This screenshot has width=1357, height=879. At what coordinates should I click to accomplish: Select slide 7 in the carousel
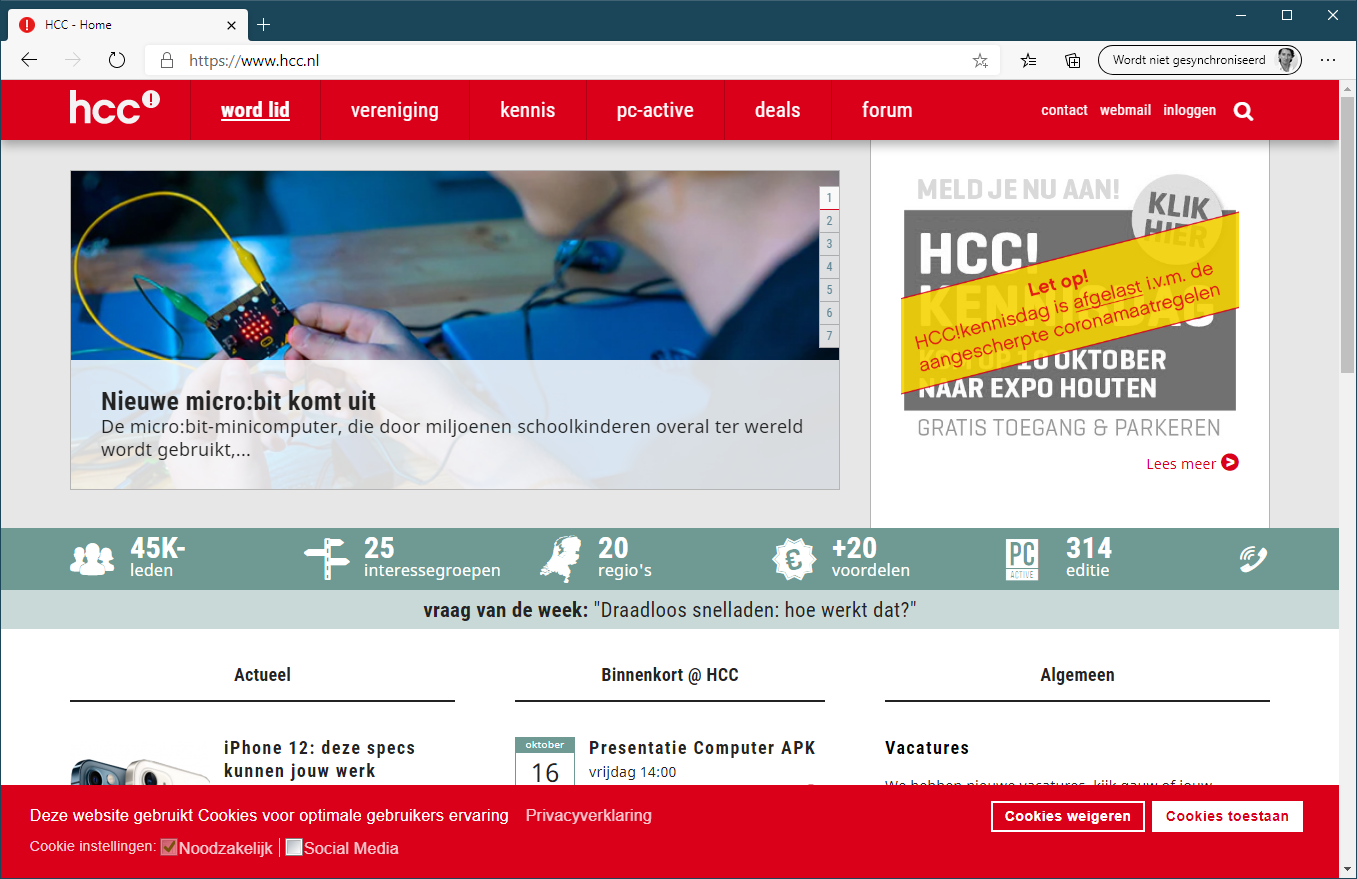pyautogui.click(x=829, y=336)
